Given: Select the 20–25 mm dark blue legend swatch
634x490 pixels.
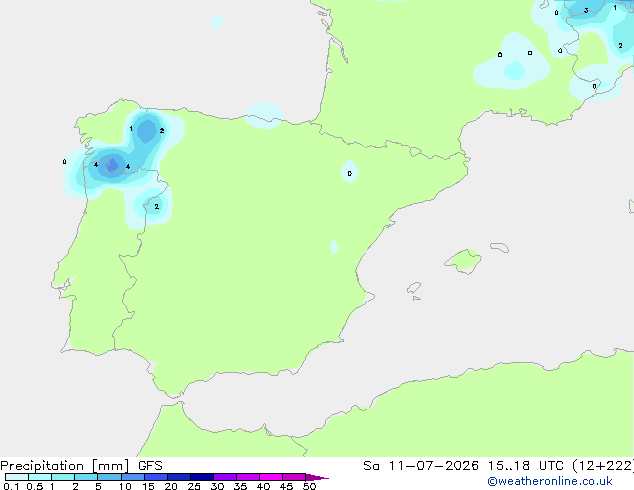Looking at the screenshot, I should click(x=179, y=477).
